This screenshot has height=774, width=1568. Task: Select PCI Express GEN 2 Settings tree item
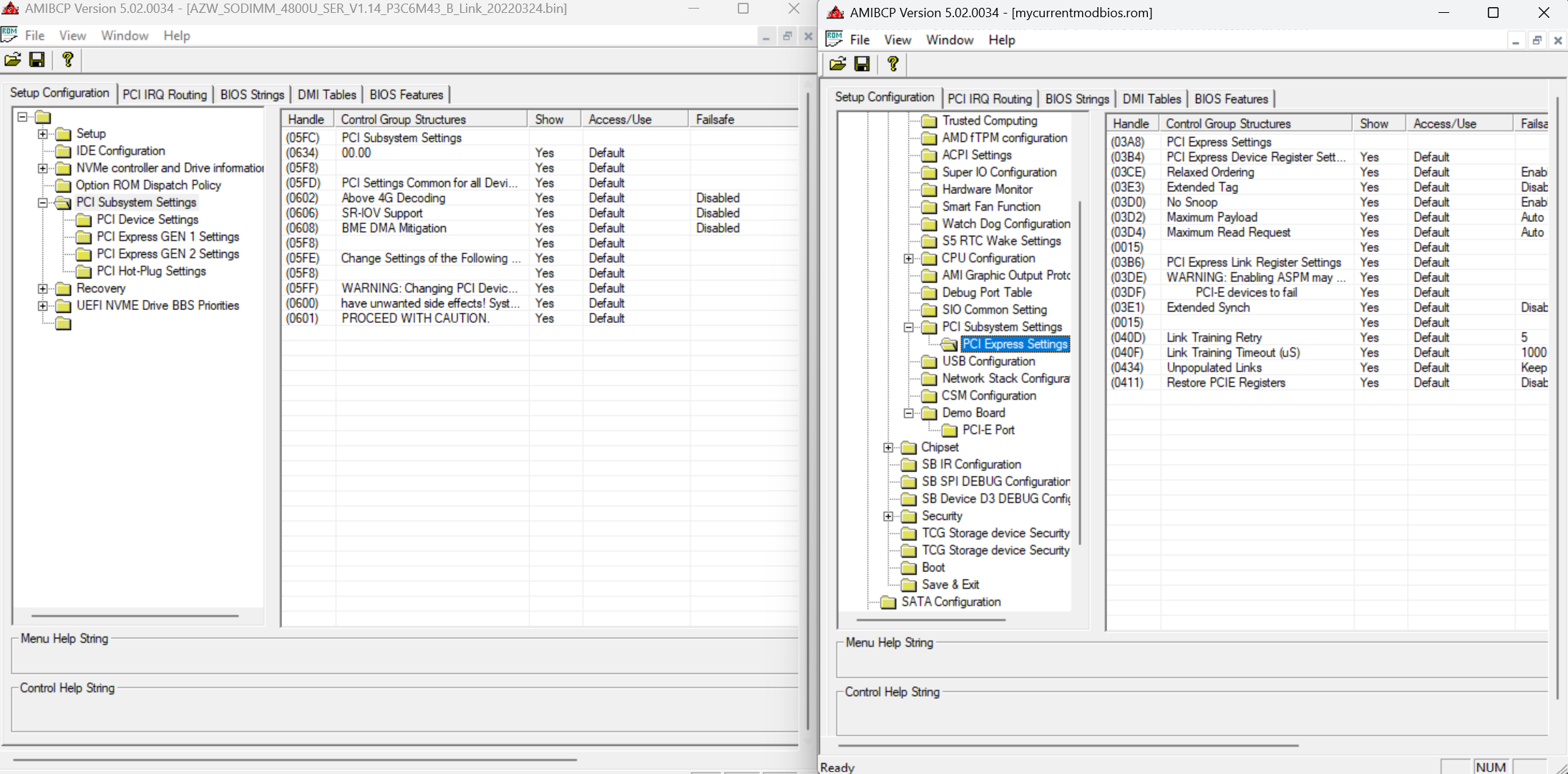click(167, 254)
